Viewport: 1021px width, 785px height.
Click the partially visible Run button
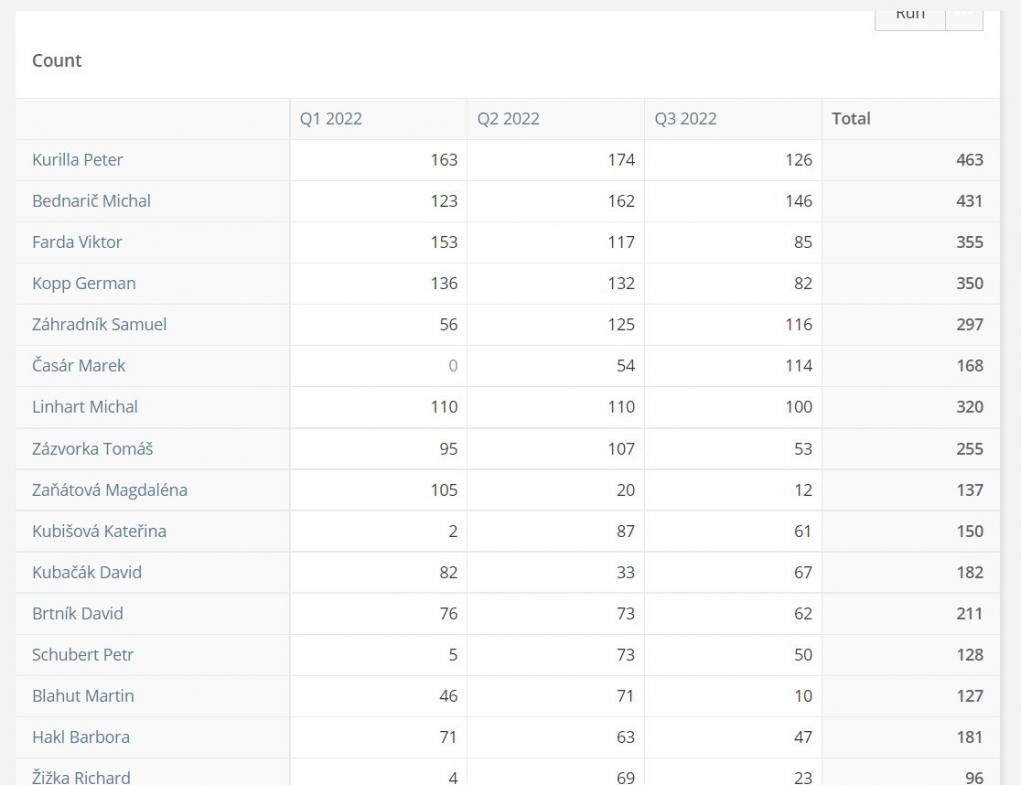tap(910, 20)
